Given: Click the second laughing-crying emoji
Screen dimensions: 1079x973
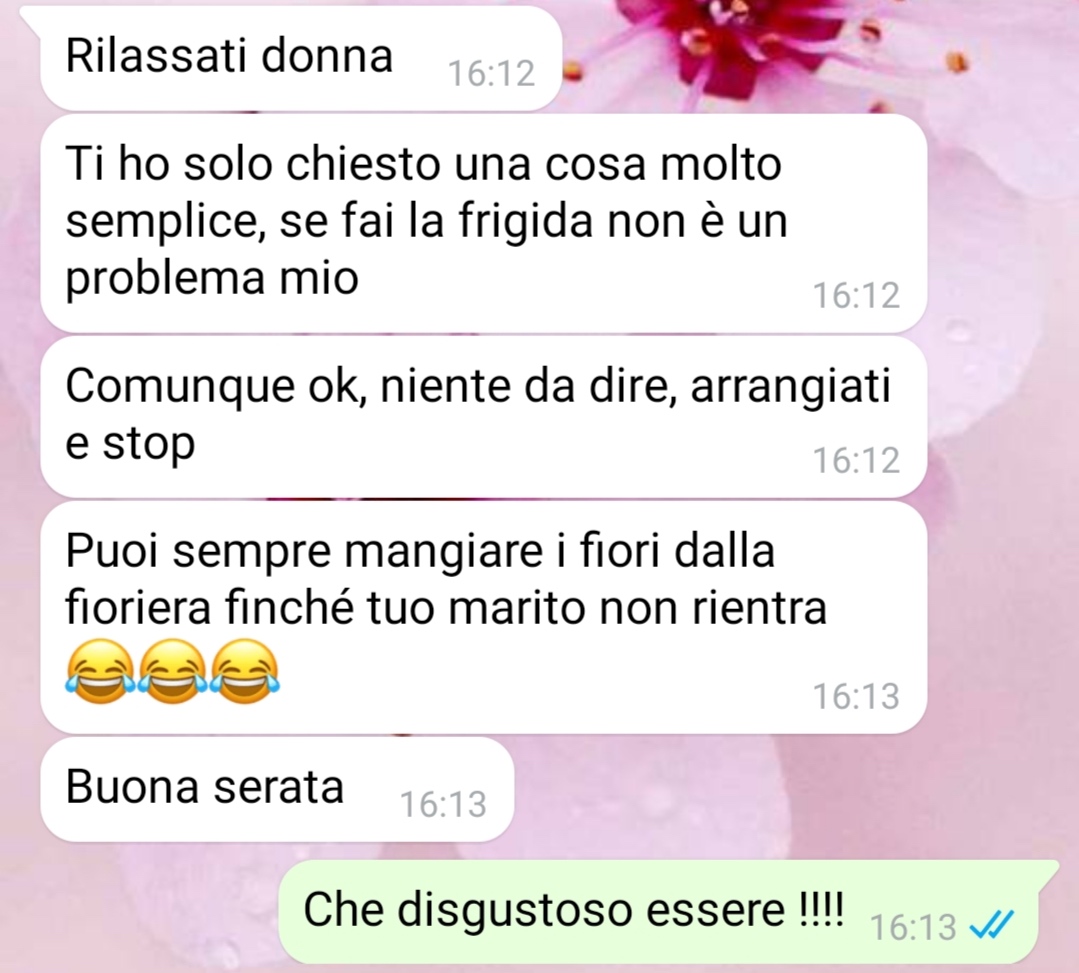Looking at the screenshot, I should point(172,672).
